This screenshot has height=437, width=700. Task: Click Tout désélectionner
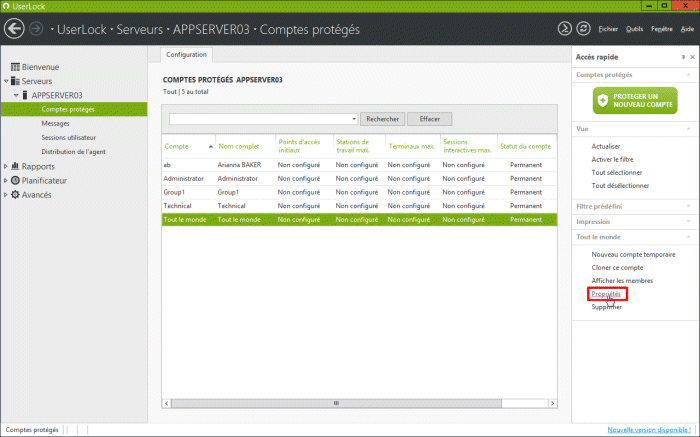click(621, 186)
